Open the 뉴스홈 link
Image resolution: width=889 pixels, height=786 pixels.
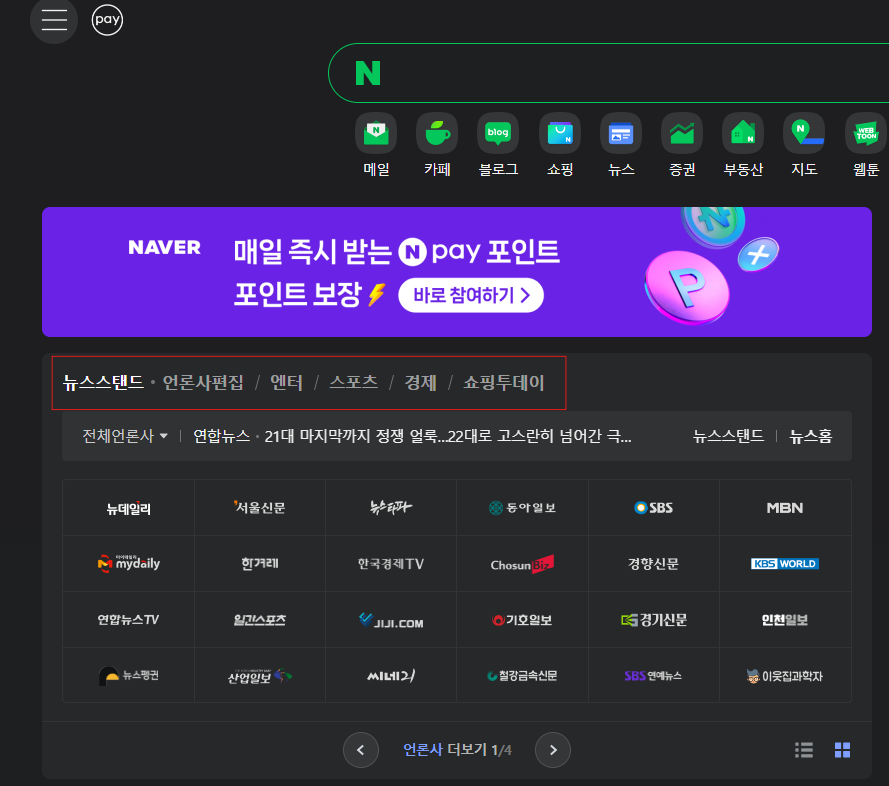pos(811,436)
